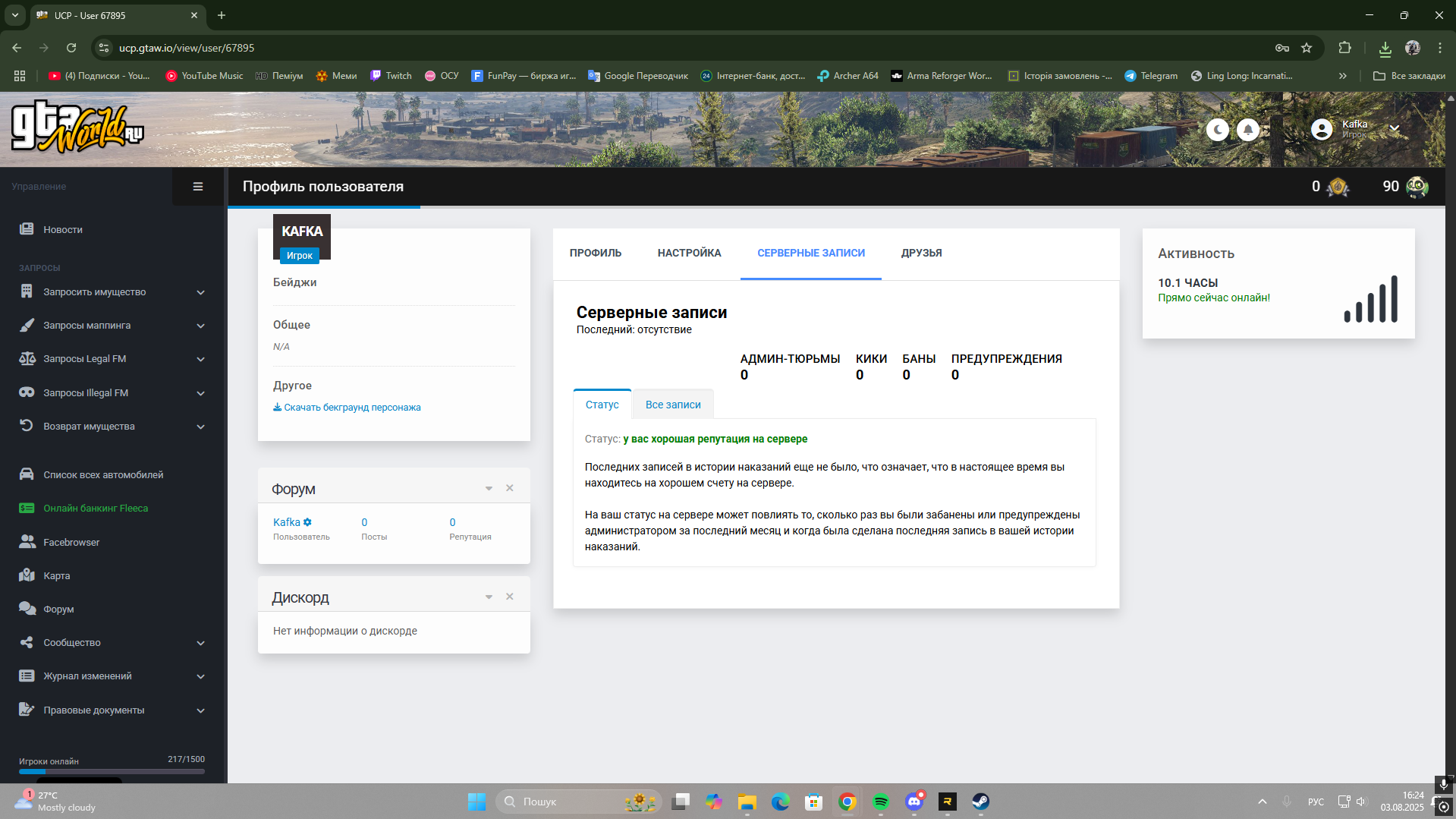Click the Запросы Illegal FM mask icon
This screenshot has height=819, width=1456.
[27, 392]
